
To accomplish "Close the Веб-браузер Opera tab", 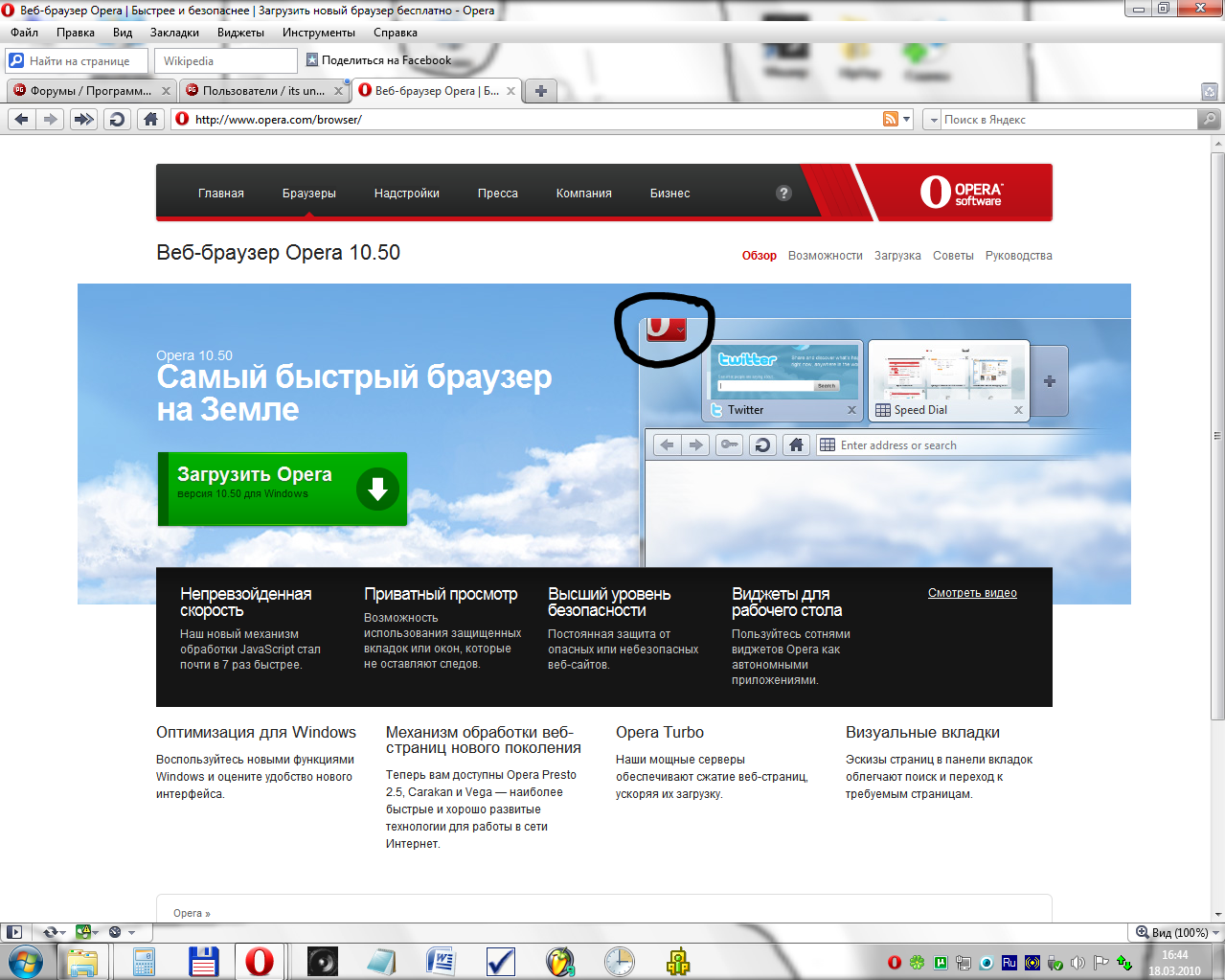I will (510, 91).
